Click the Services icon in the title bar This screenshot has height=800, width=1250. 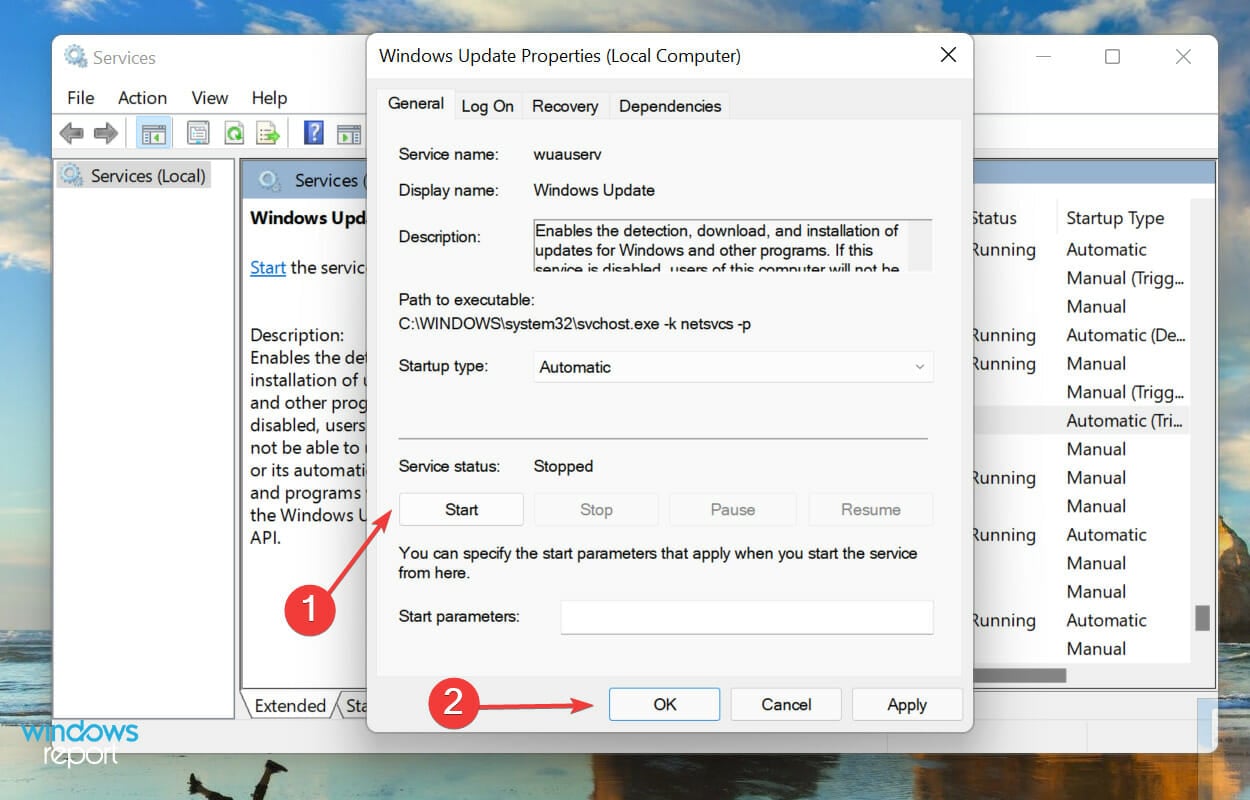click(75, 57)
